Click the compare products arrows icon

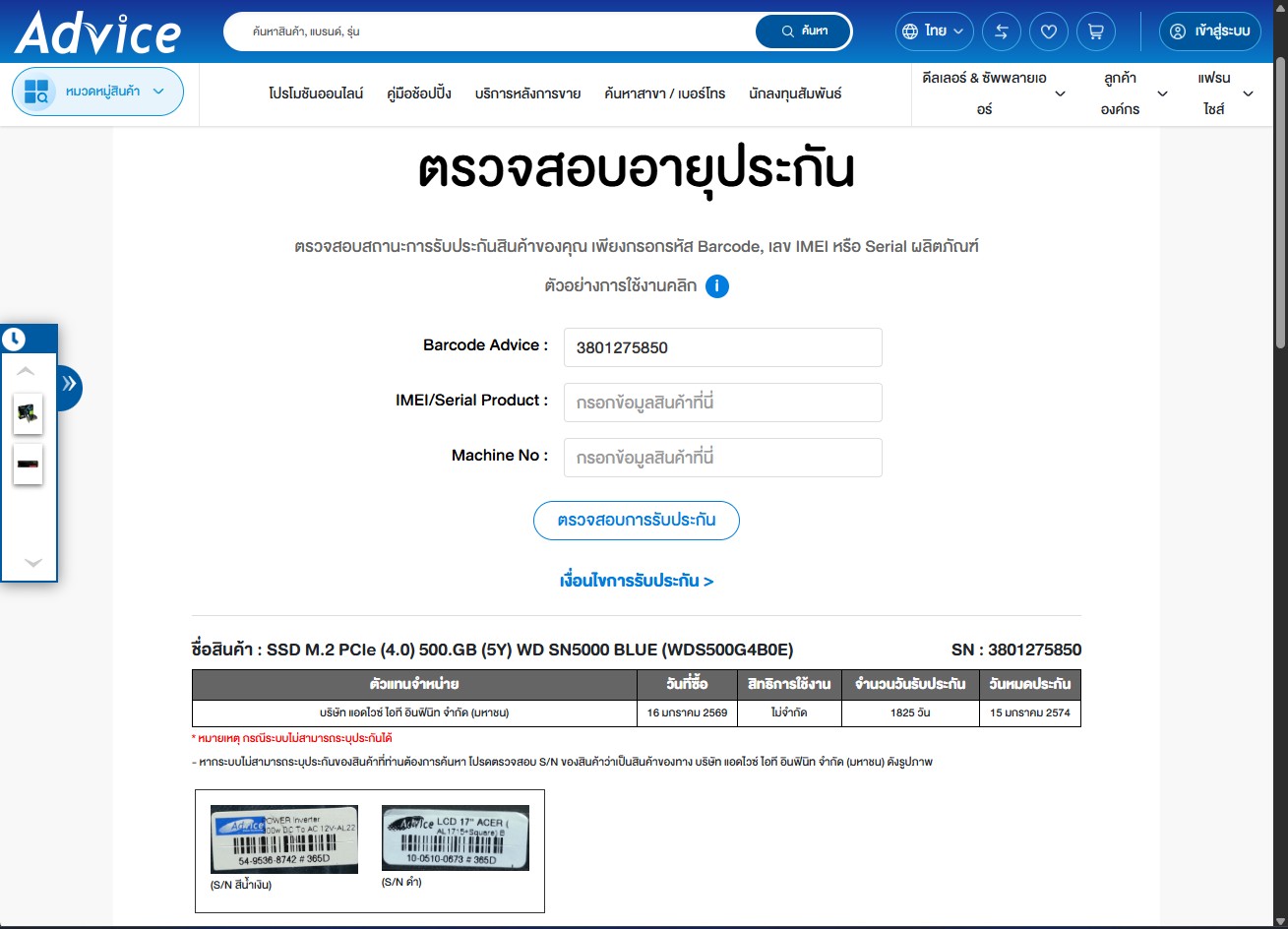pos(1001,31)
